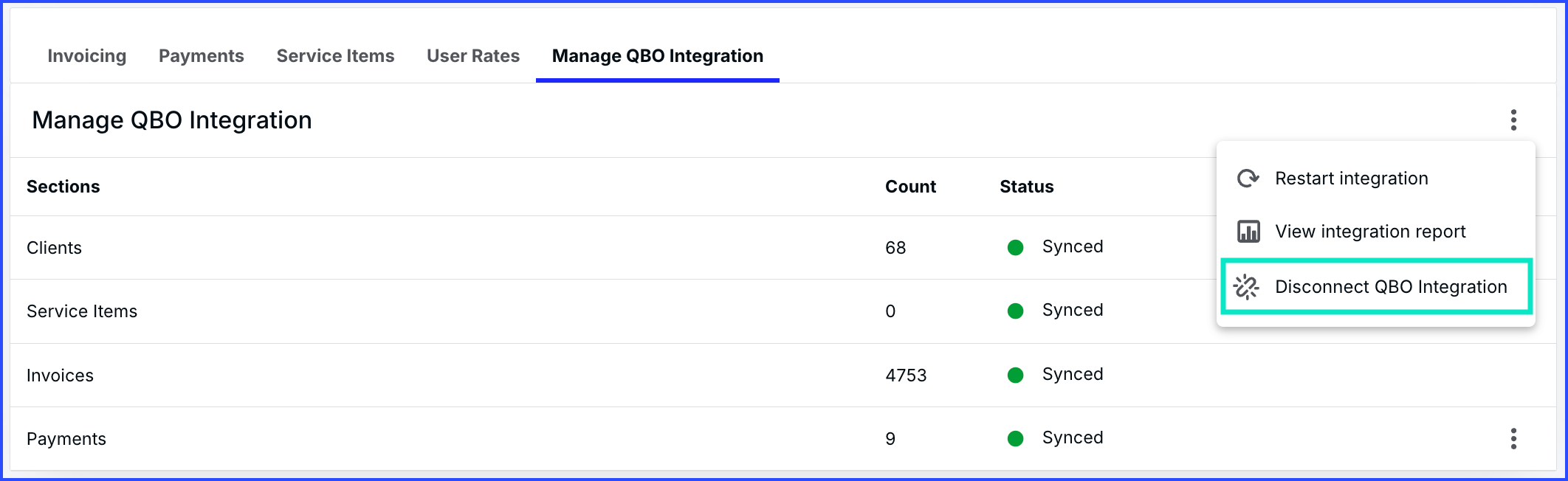Open the Service Items tab
Viewport: 1568px width, 481px height.
[x=335, y=56]
